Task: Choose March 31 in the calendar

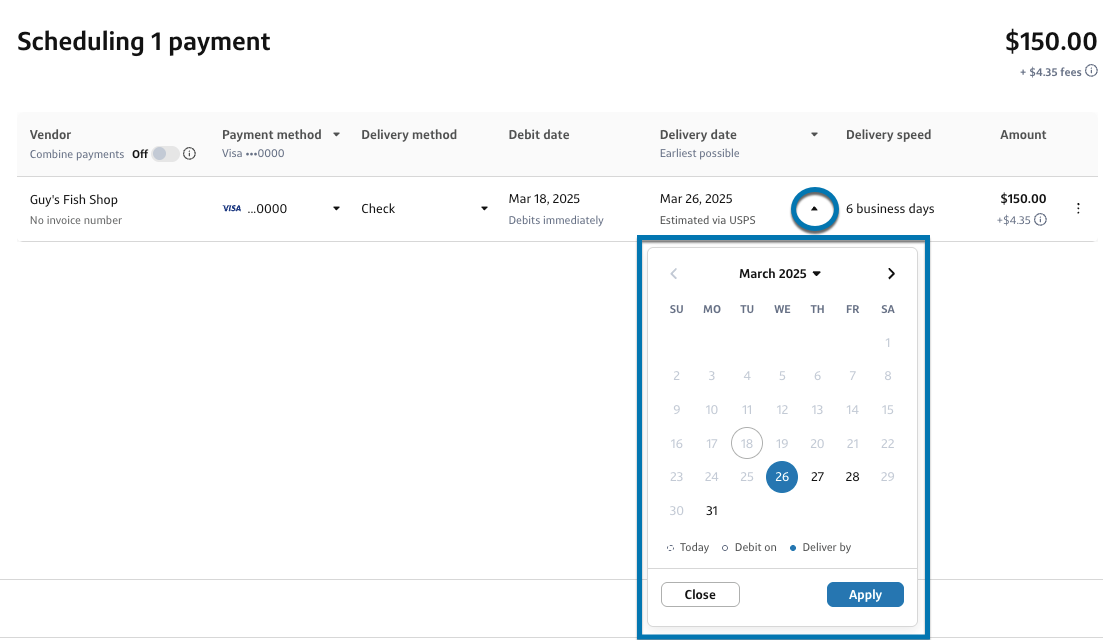Action: (x=712, y=511)
